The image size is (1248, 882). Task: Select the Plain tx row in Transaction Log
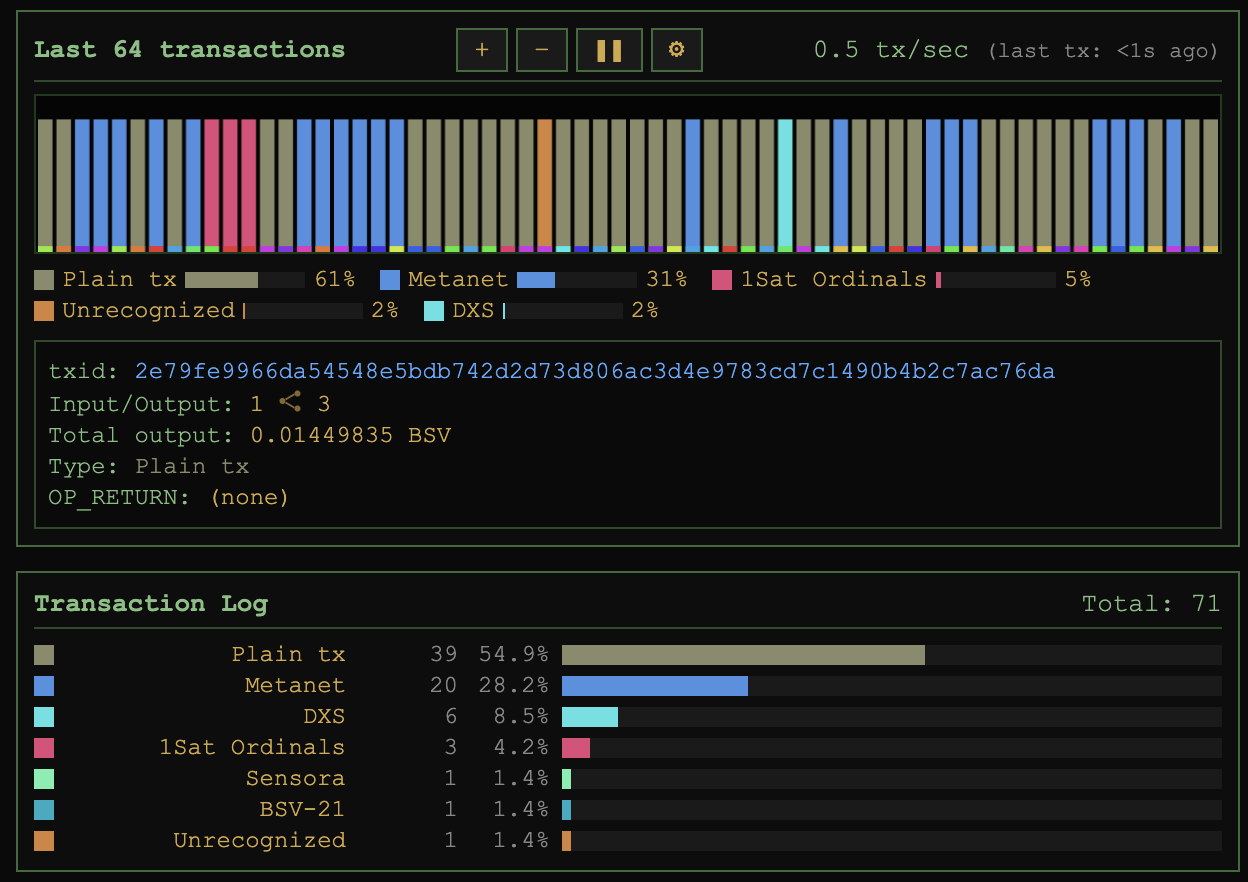(628, 655)
